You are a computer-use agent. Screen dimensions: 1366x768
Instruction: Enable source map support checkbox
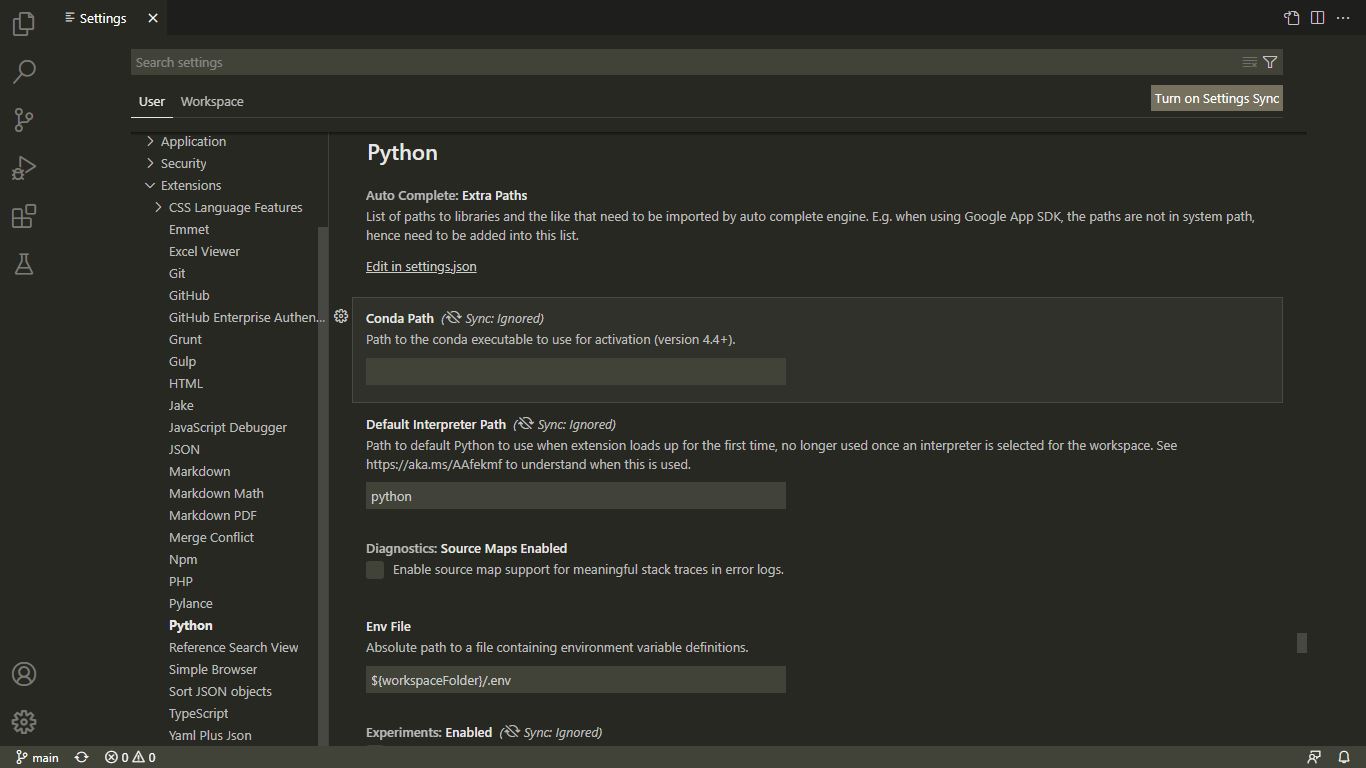[374, 570]
